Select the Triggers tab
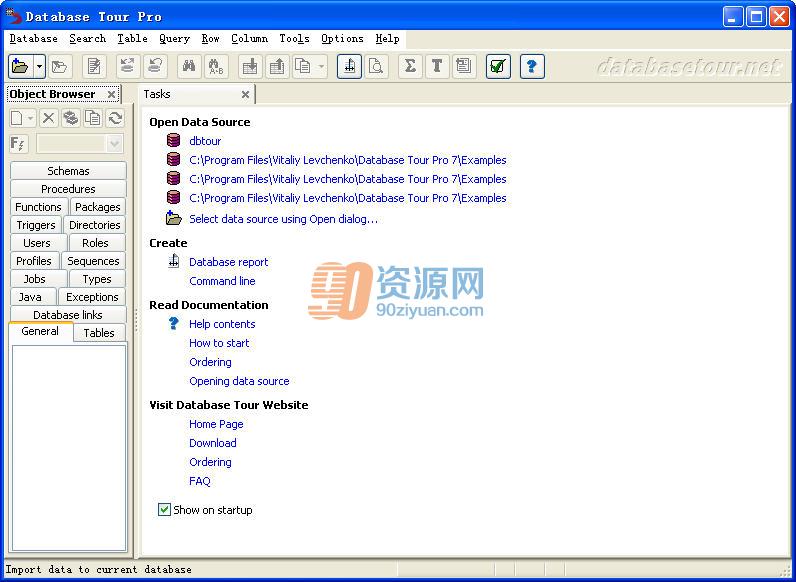The image size is (796, 582). tap(36, 225)
